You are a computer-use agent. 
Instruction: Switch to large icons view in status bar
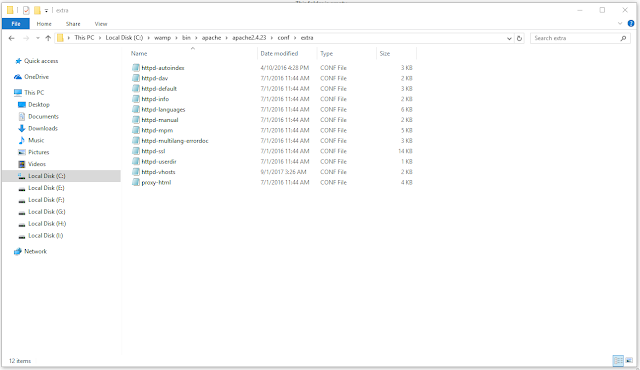pyautogui.click(x=629, y=361)
